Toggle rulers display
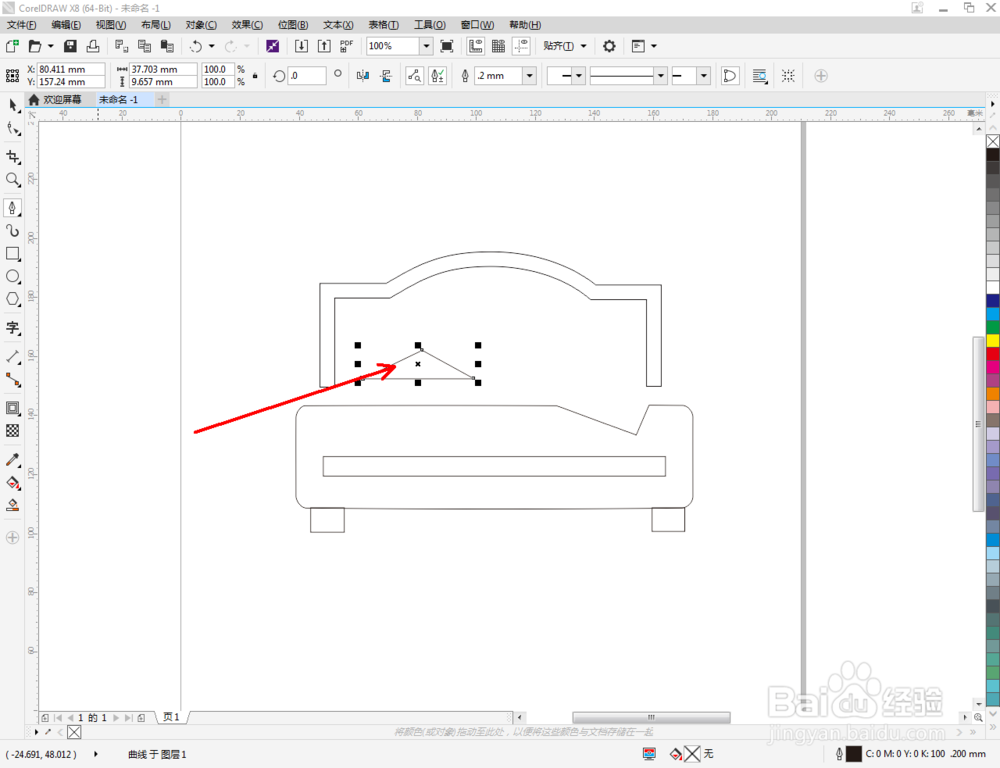This screenshot has height=768, width=1000. tap(476, 46)
